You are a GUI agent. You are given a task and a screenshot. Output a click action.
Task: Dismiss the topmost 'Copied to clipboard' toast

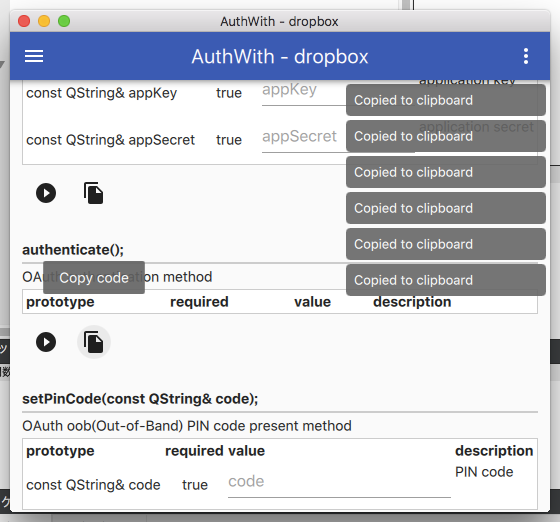[x=446, y=100]
